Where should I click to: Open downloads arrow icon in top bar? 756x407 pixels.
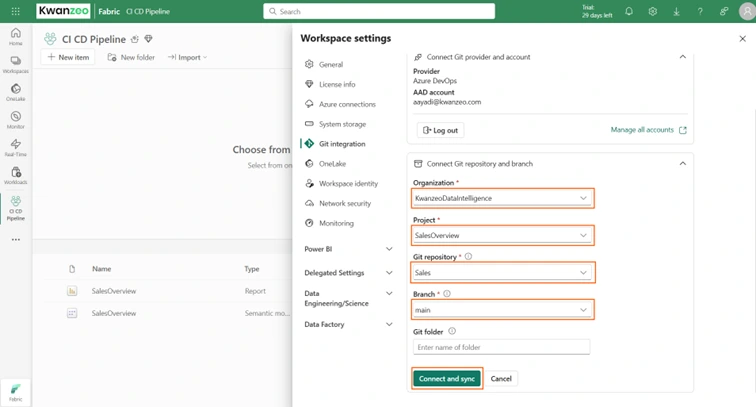(x=676, y=11)
